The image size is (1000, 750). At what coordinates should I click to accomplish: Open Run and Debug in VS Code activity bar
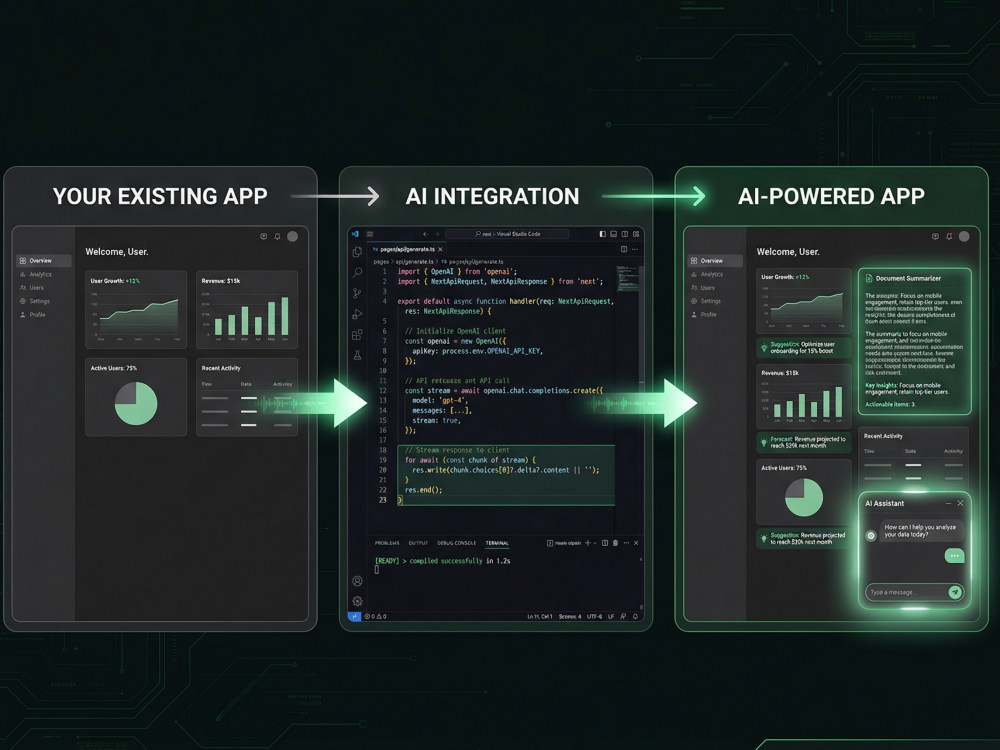click(x=357, y=314)
